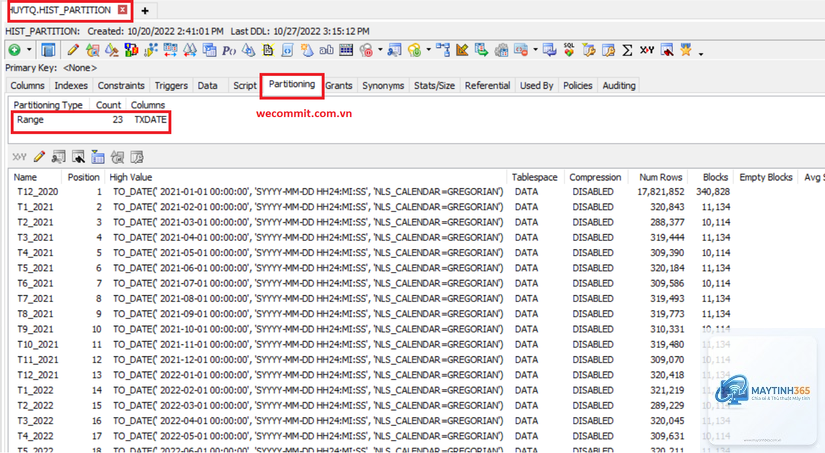Click the Blocks value 340,828
825x453 pixels.
(713, 192)
